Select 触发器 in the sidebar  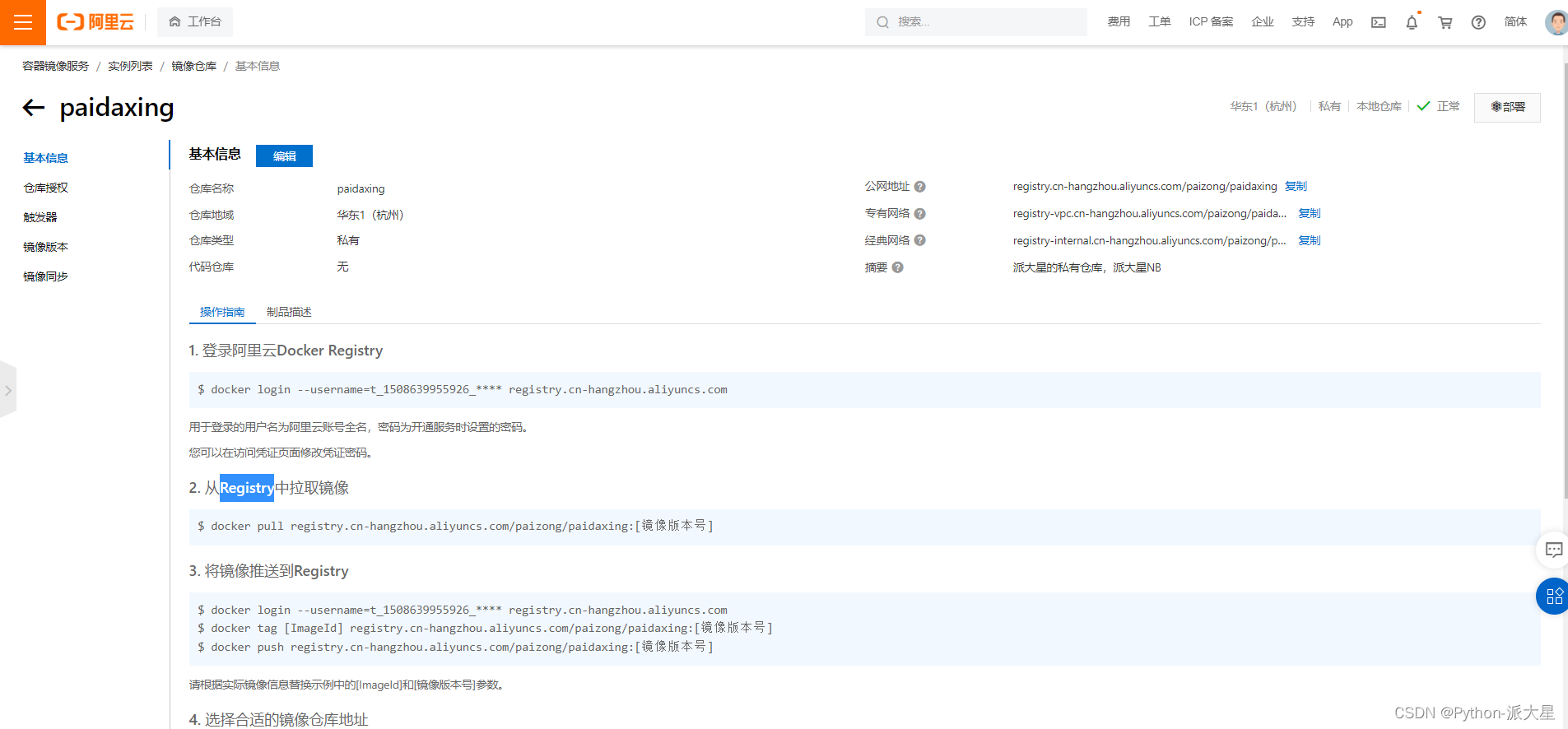(x=40, y=217)
